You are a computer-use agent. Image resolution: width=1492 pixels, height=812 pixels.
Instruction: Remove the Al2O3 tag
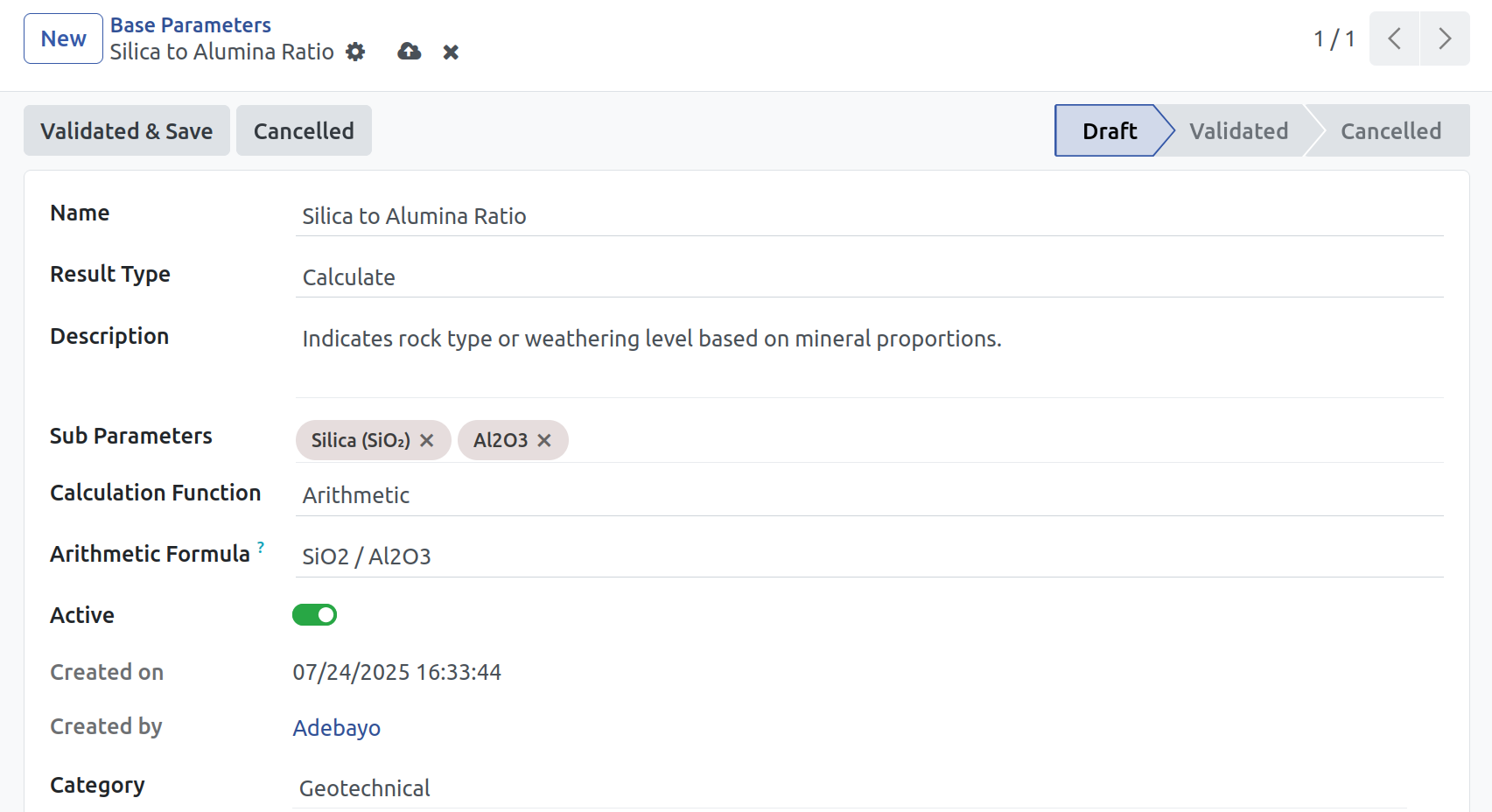point(544,440)
